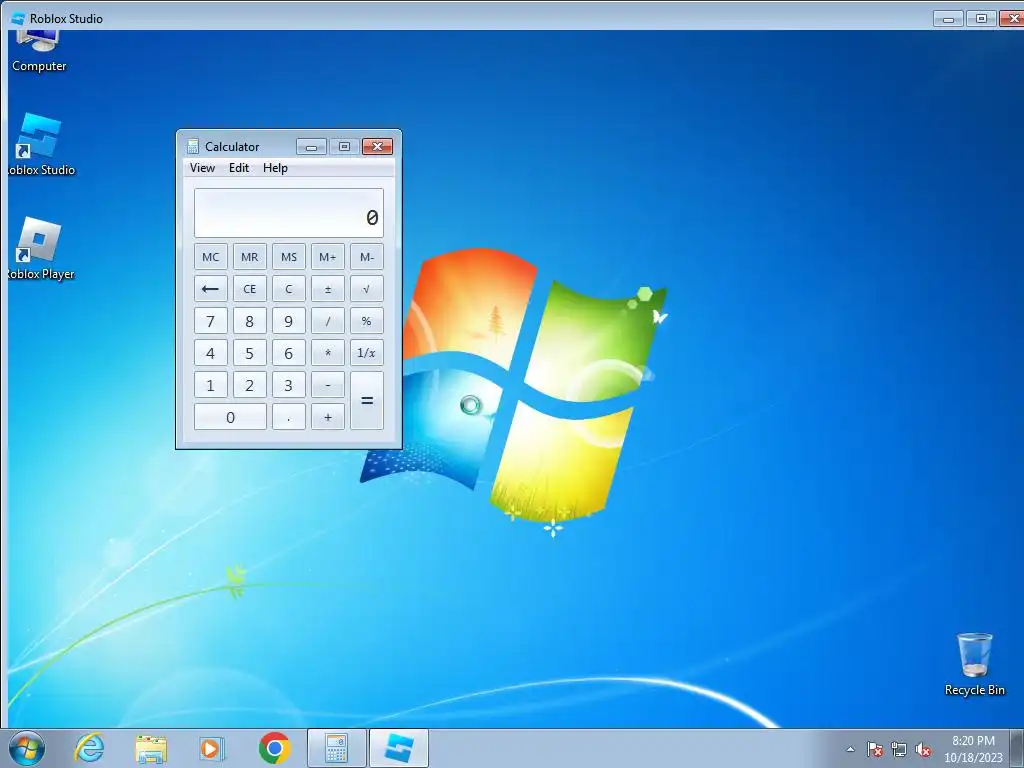Click the number 9 key
Viewport: 1024px width, 768px height.
[x=289, y=321]
